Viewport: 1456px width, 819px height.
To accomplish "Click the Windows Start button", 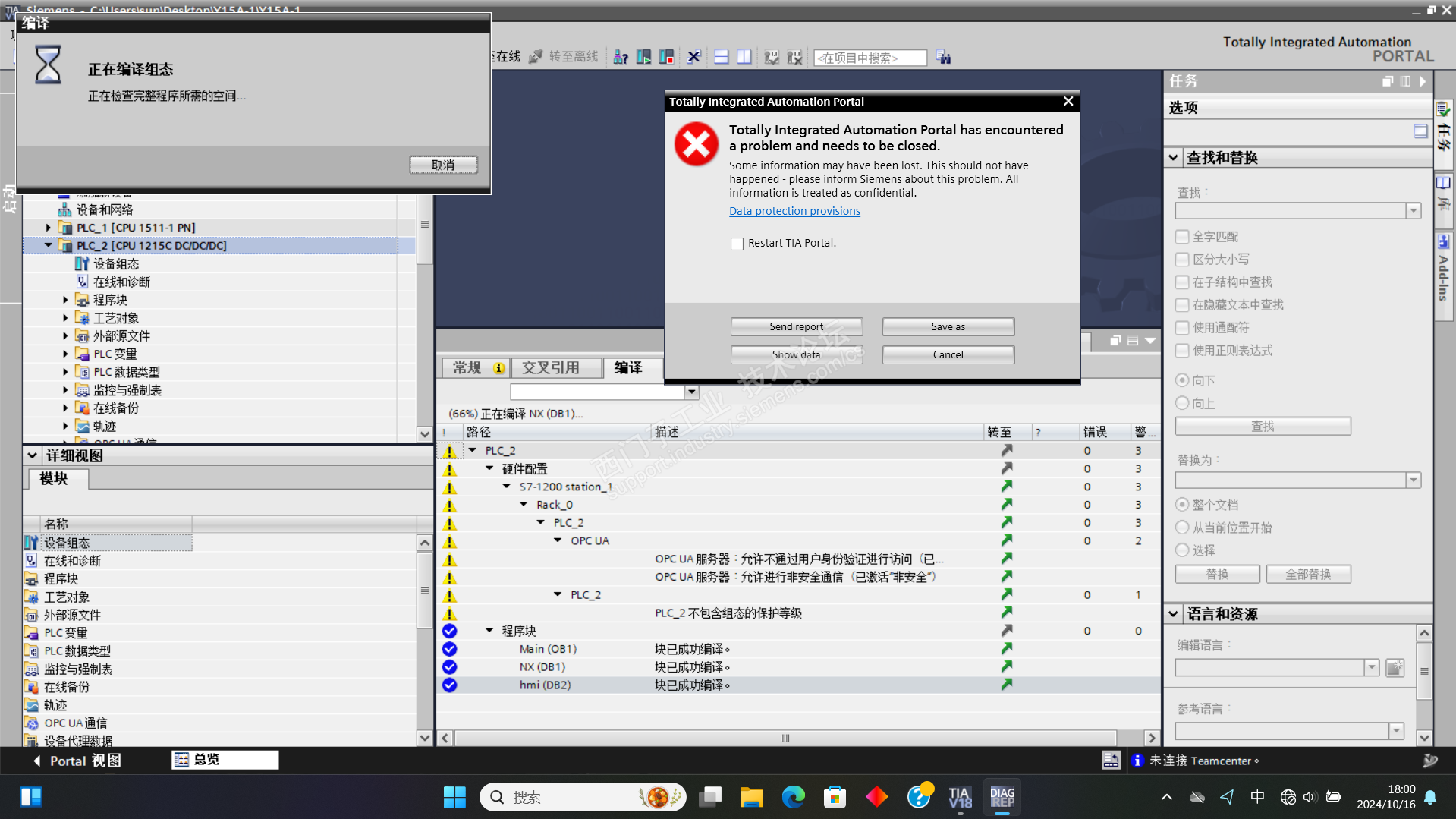I will (454, 797).
